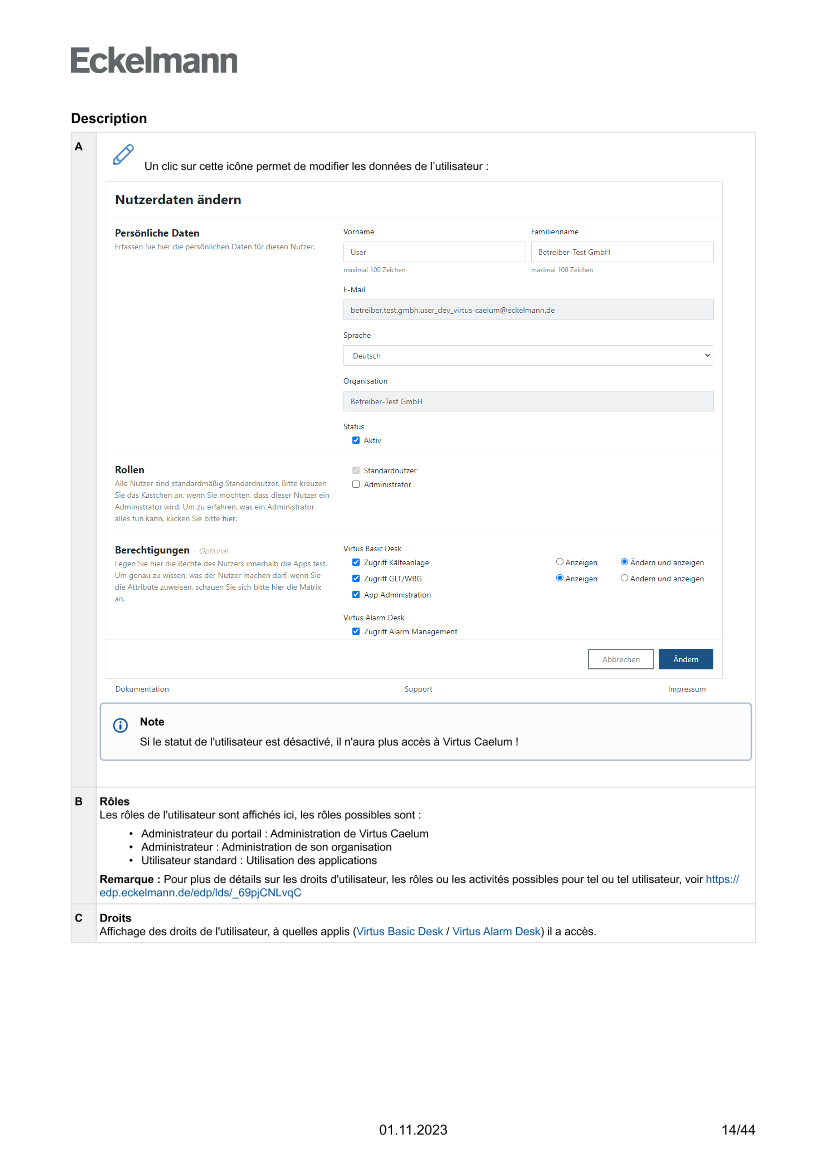Image resolution: width=827 pixels, height=1169 pixels.
Task: Select Anzeigen radio for Kälteanlage
Action: 560,562
